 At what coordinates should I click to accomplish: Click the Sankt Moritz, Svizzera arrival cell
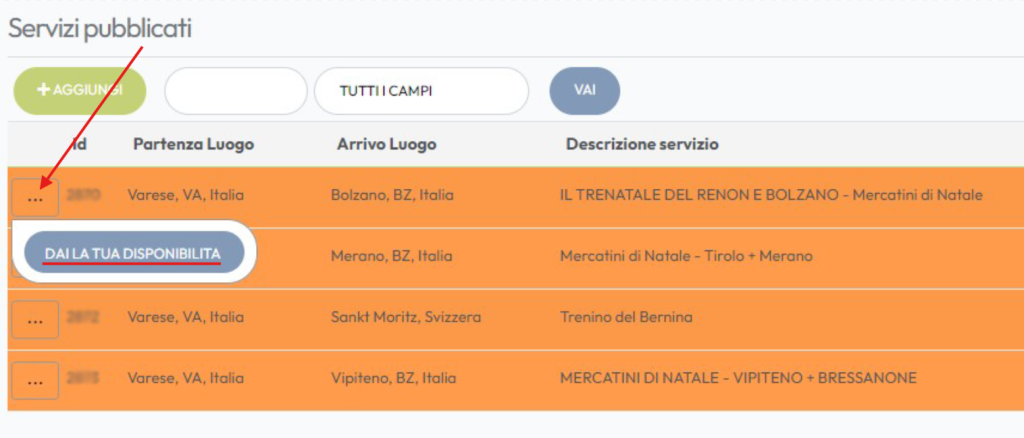pos(406,318)
